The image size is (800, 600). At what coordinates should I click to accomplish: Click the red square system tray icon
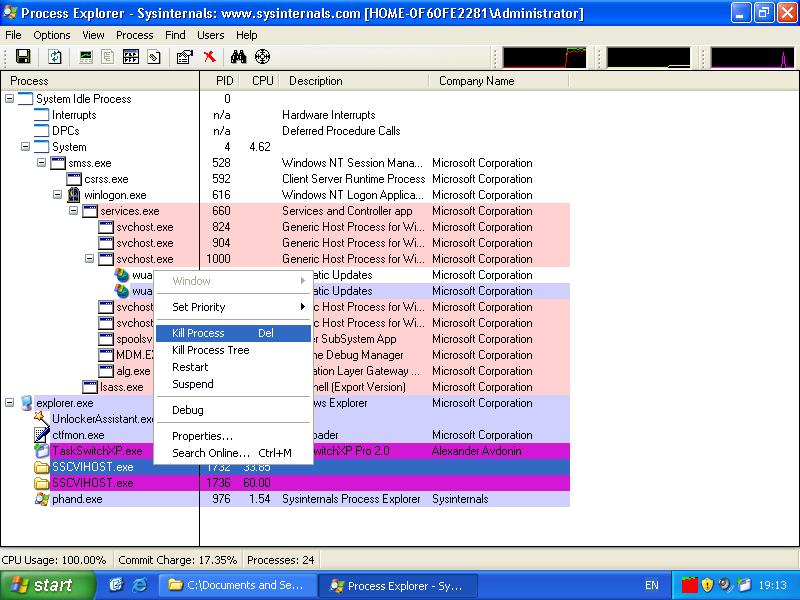point(689,585)
